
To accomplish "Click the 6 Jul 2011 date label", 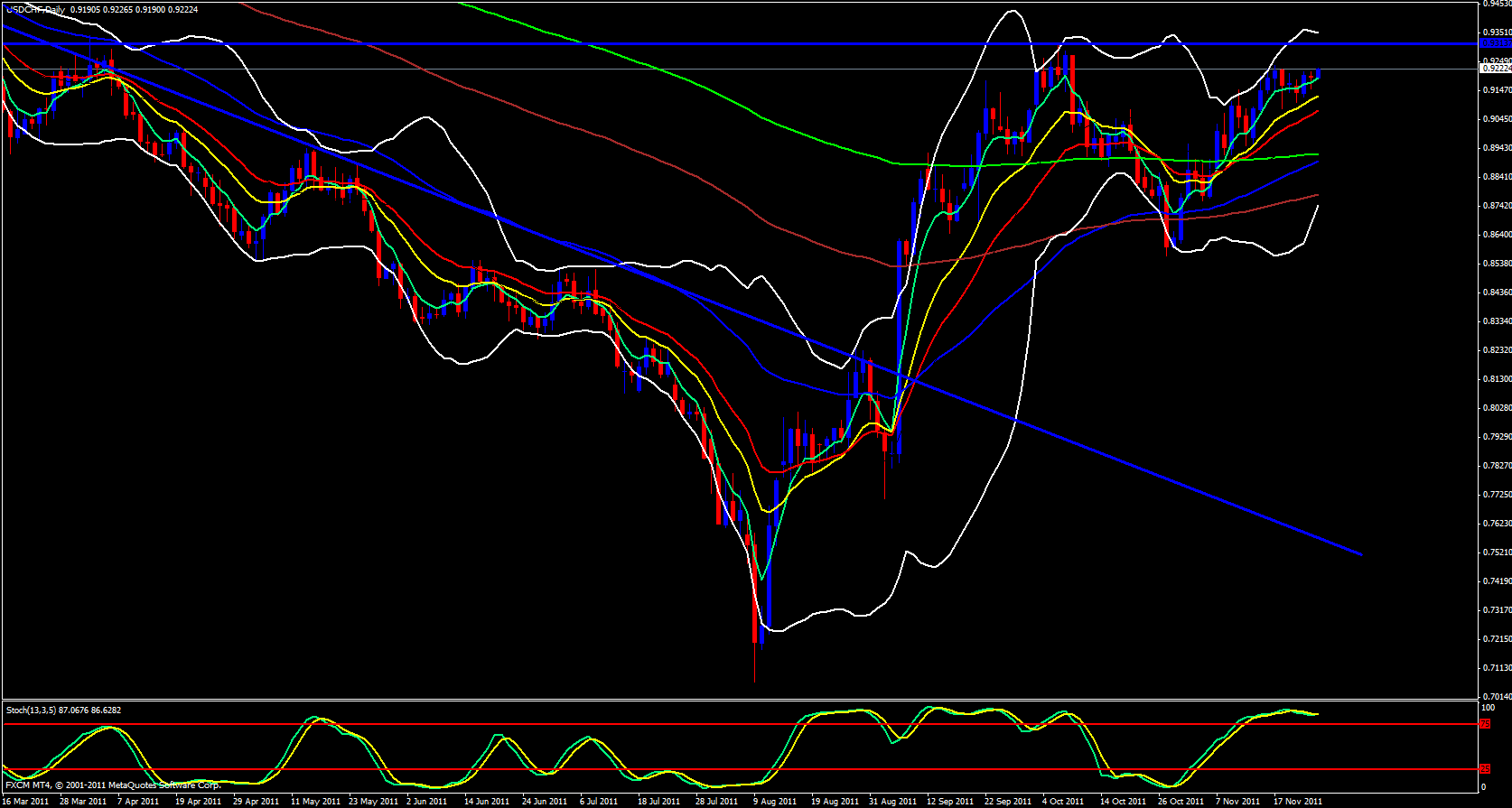I will [x=599, y=802].
